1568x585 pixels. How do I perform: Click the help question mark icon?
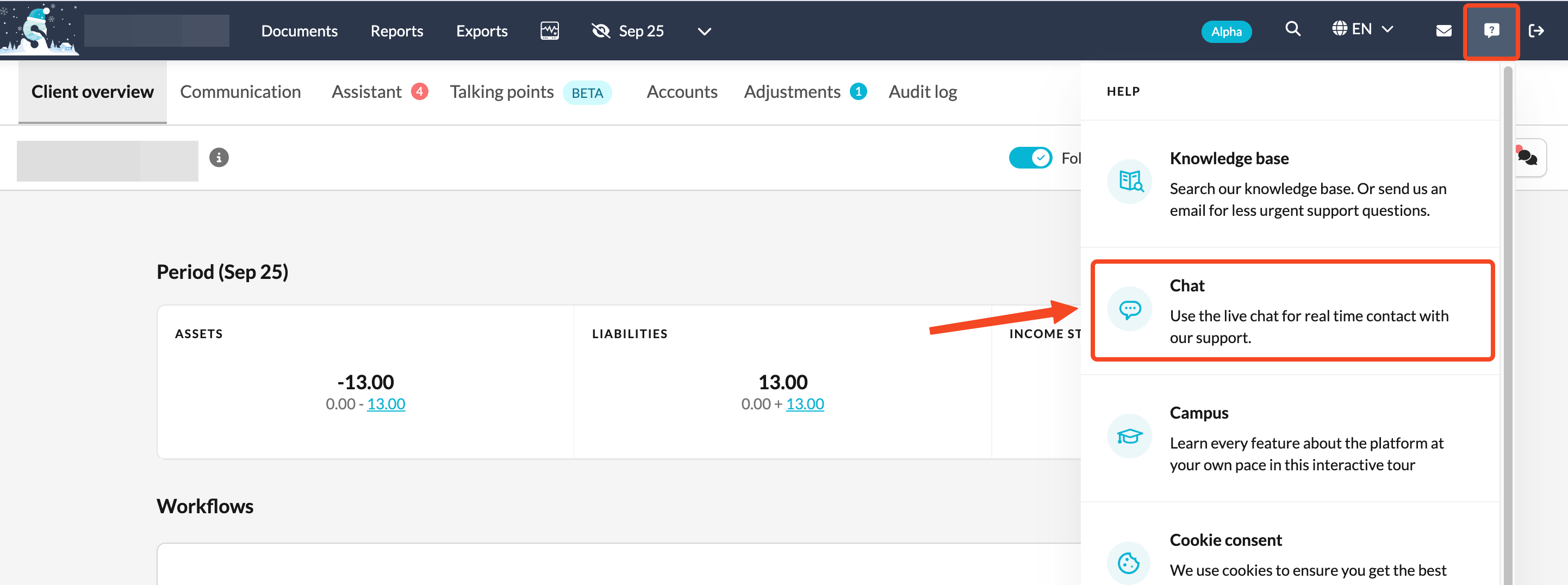coord(1491,30)
